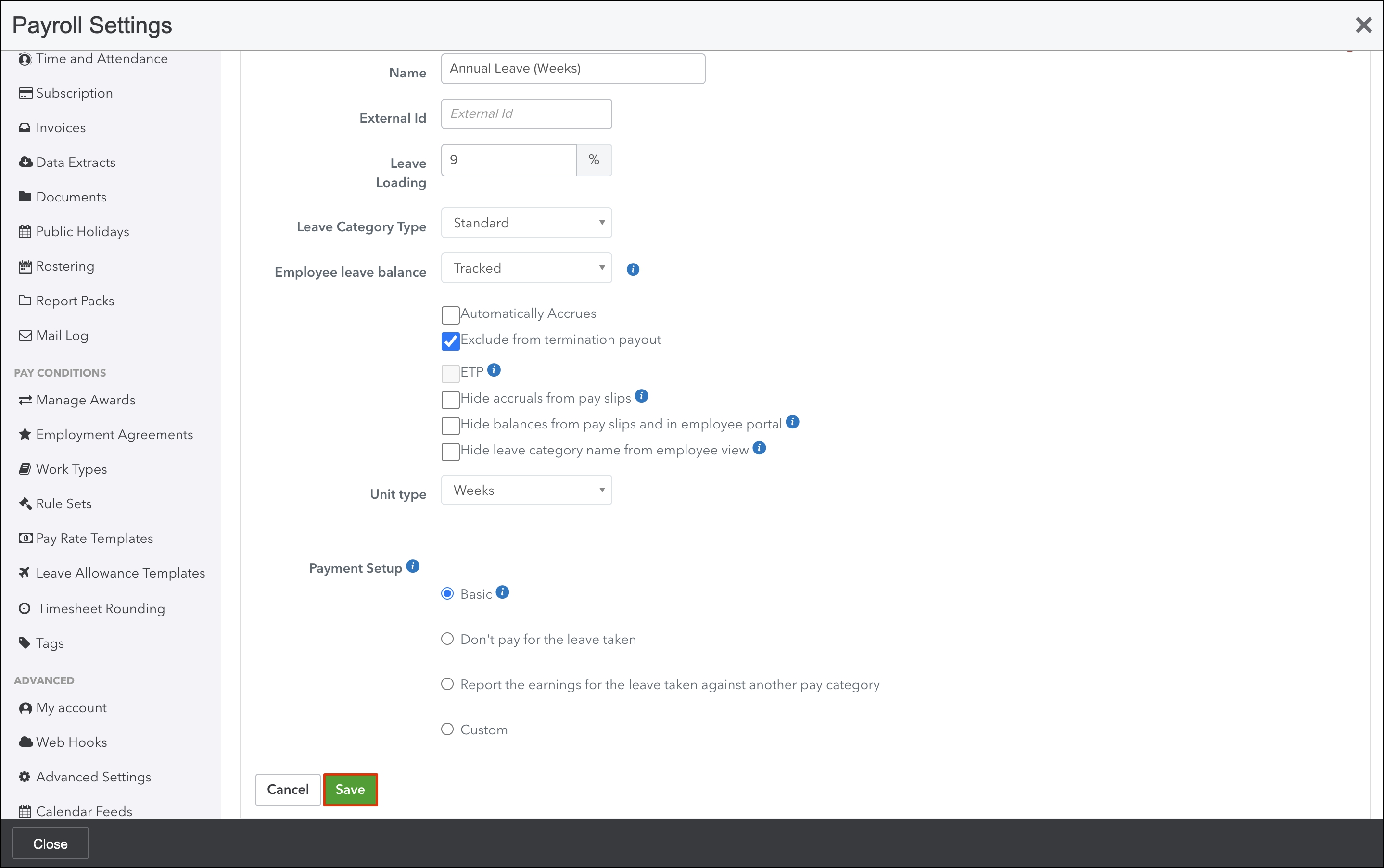
Task: Click the info icon beside Employee leave balance
Action: (633, 269)
